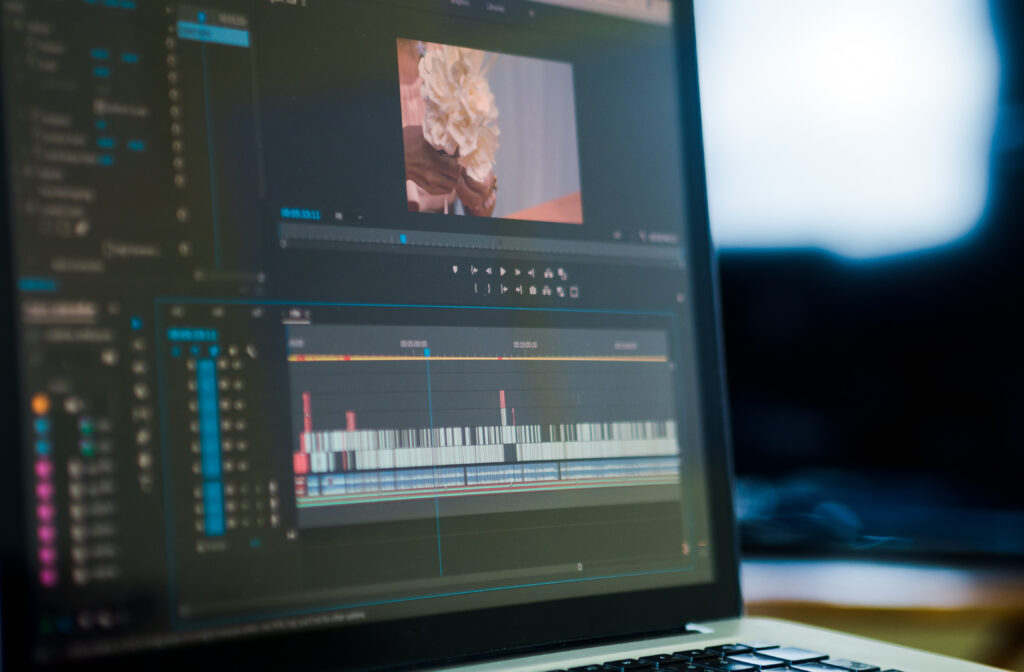This screenshot has height=672, width=1024.
Task: Click the Program Monitor blue timecode
Action: pyautogui.click(x=300, y=214)
